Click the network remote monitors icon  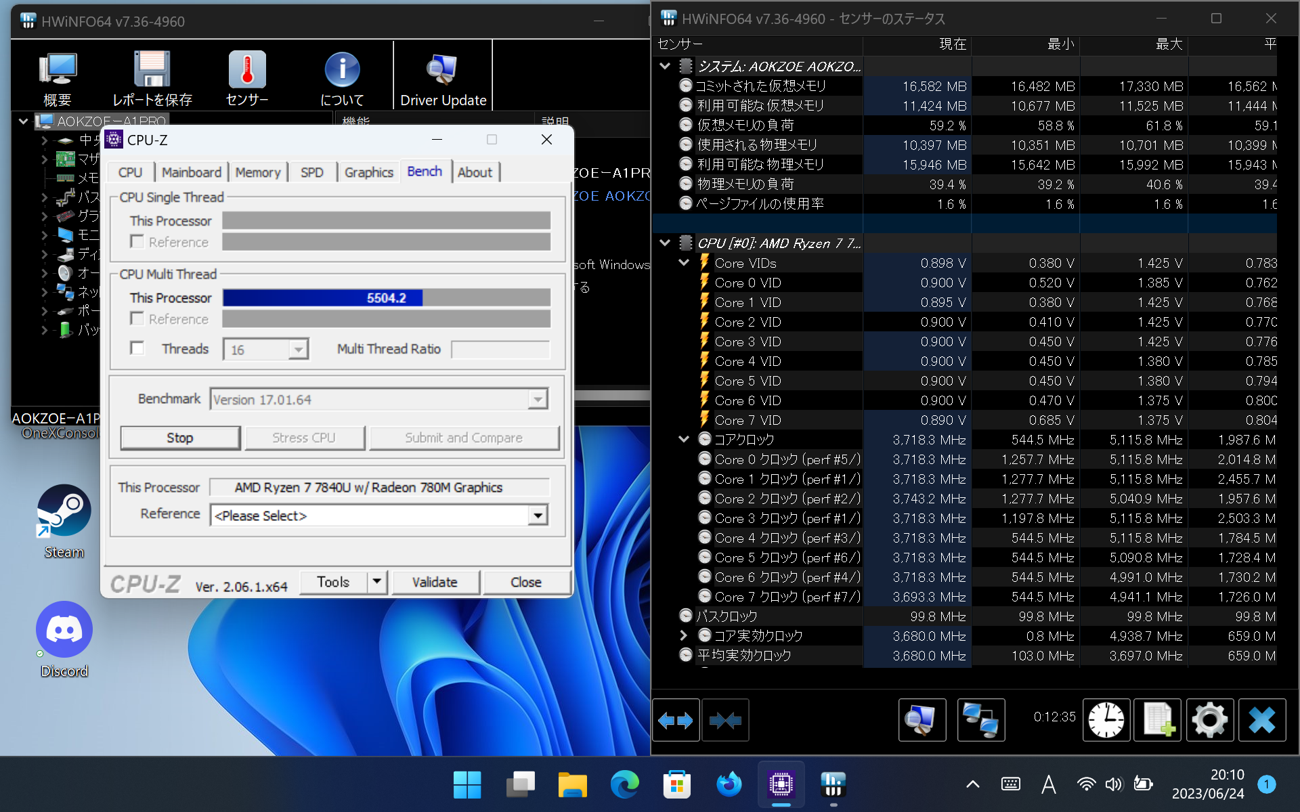[981, 720]
